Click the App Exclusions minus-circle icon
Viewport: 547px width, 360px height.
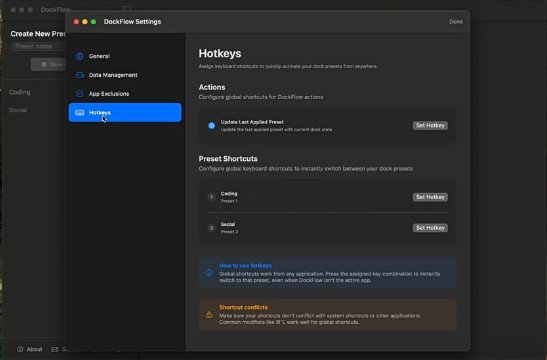pyautogui.click(x=80, y=93)
